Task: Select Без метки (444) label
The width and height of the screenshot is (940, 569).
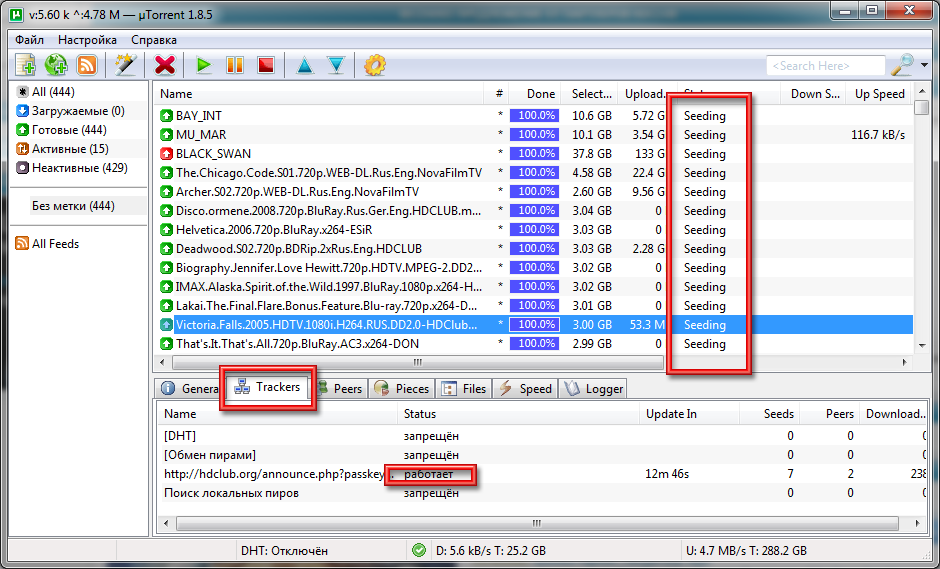Action: point(73,206)
